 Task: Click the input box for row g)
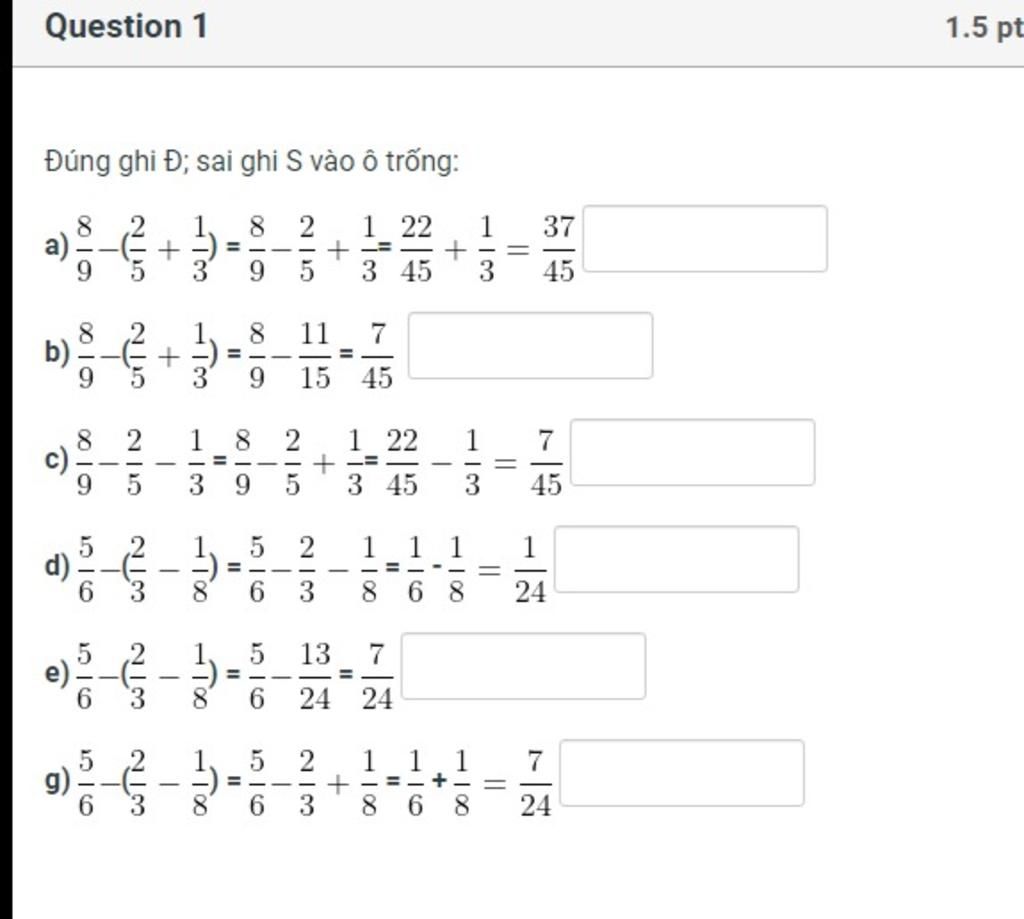682,773
